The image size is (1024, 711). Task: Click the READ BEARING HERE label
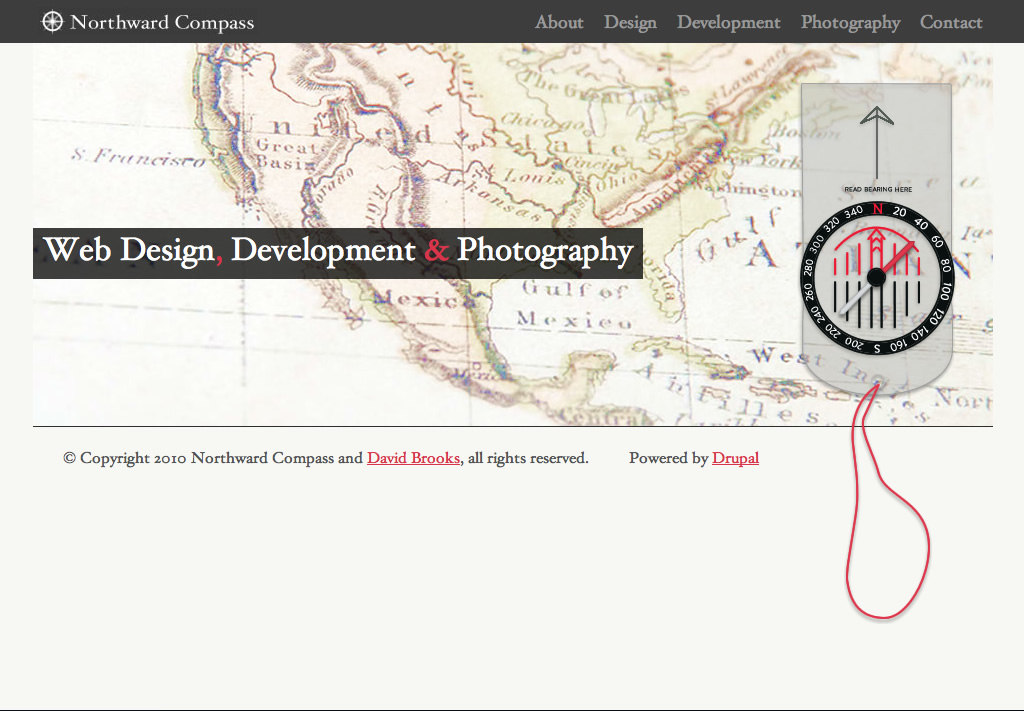pyautogui.click(x=877, y=189)
